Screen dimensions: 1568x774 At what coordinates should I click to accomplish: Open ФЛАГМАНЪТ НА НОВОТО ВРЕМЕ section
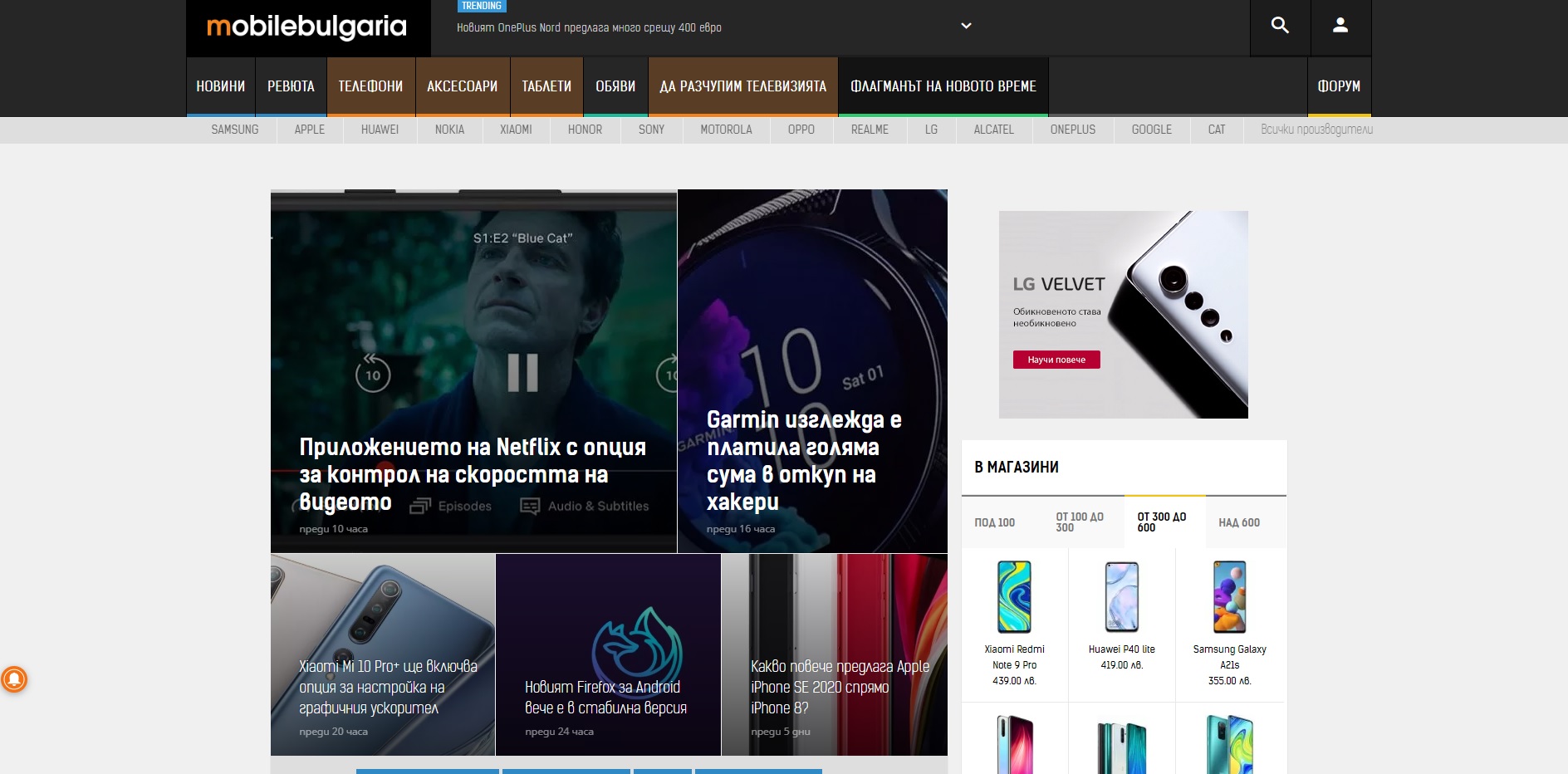coord(943,86)
